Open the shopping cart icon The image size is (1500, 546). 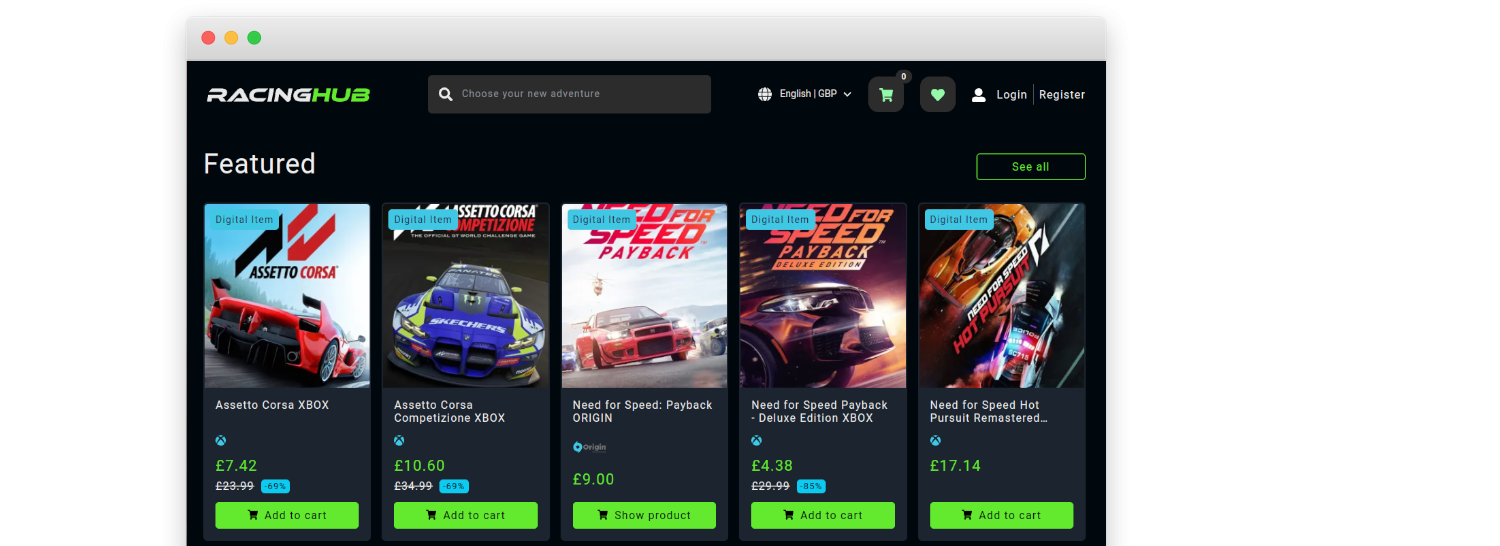coord(885,95)
